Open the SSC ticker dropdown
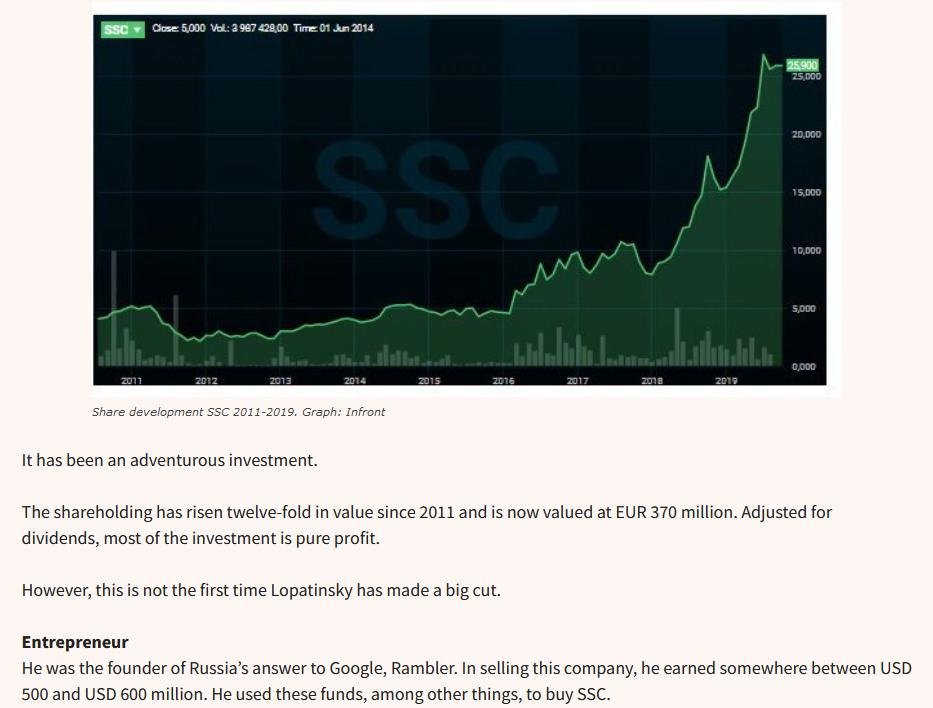The width and height of the screenshot is (933, 708). [122, 29]
